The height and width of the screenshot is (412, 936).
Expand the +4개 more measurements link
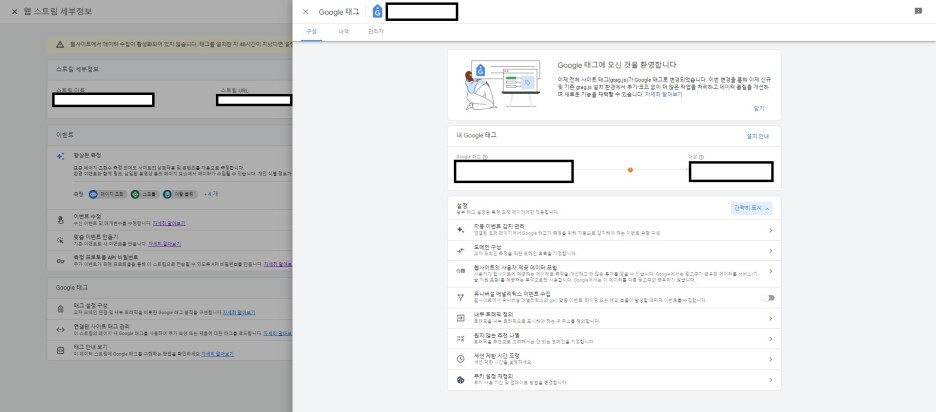[x=211, y=194]
